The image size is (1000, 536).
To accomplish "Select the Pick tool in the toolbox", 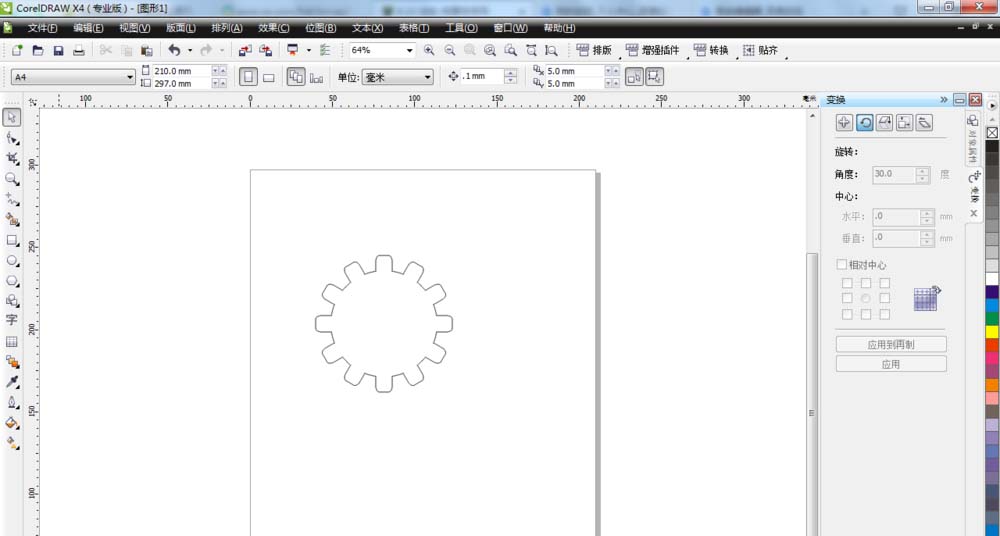I will click(x=12, y=118).
